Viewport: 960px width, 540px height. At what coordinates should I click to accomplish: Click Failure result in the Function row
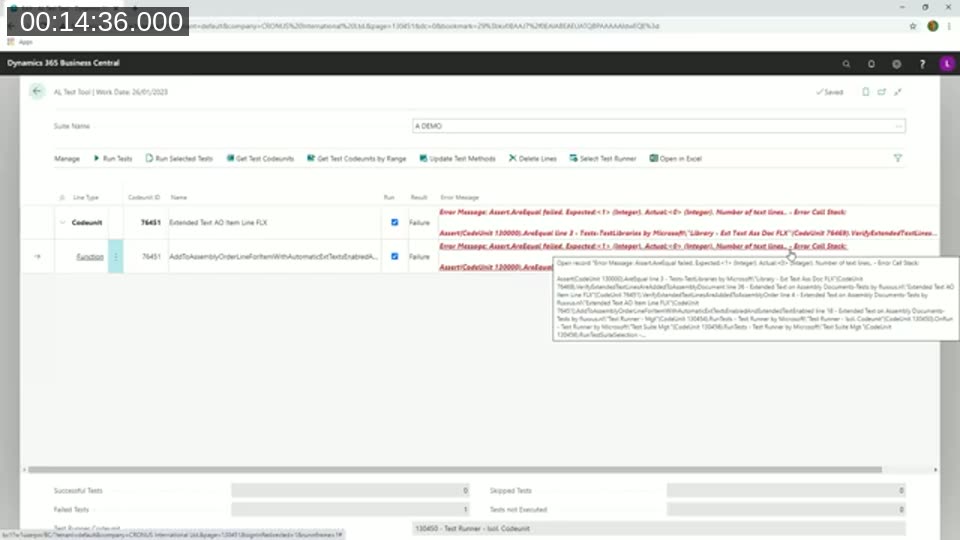[419, 257]
